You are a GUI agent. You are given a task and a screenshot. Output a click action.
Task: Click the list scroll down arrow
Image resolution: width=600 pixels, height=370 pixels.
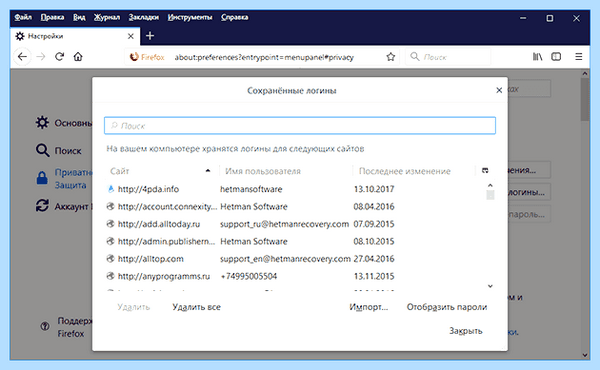(490, 286)
